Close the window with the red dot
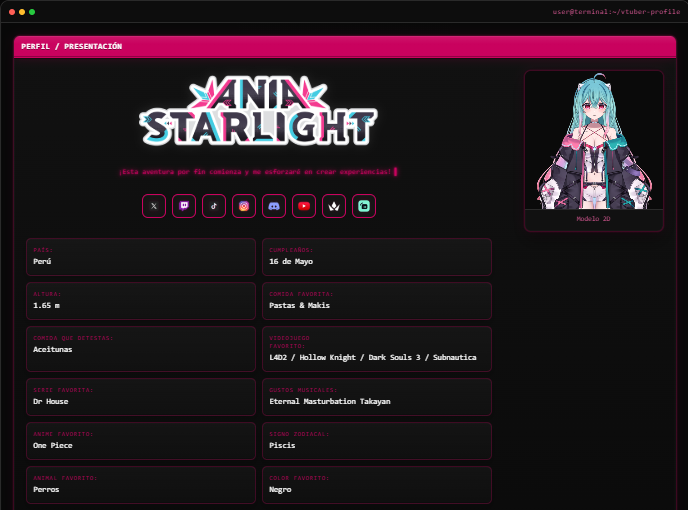 12,12
